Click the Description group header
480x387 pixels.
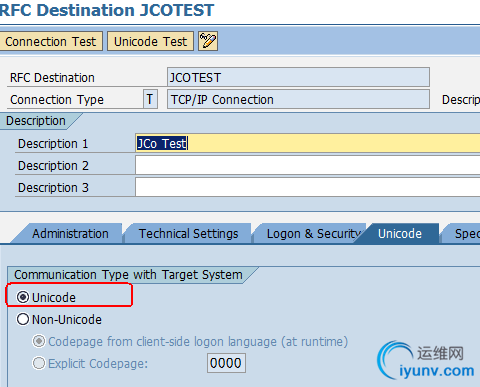36,121
